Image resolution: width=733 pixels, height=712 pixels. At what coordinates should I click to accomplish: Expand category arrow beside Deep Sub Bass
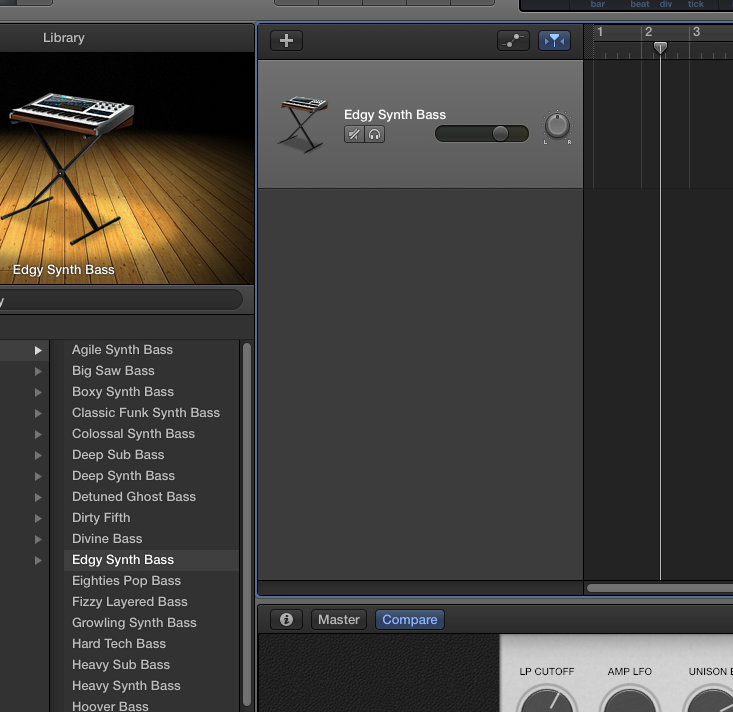tap(38, 455)
